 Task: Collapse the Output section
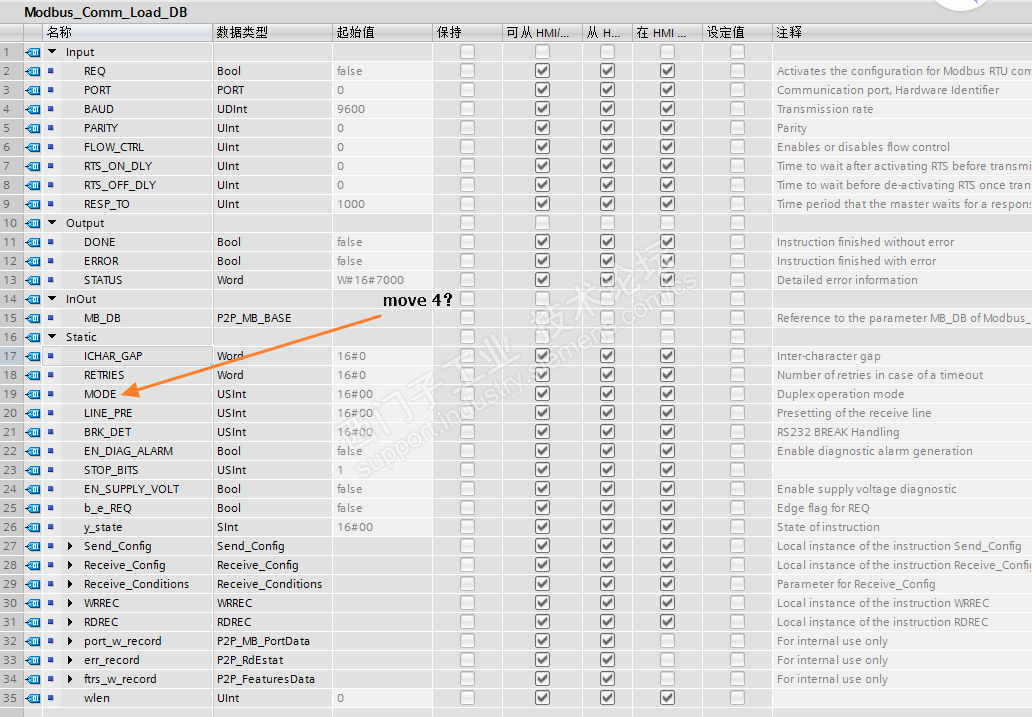[x=53, y=223]
